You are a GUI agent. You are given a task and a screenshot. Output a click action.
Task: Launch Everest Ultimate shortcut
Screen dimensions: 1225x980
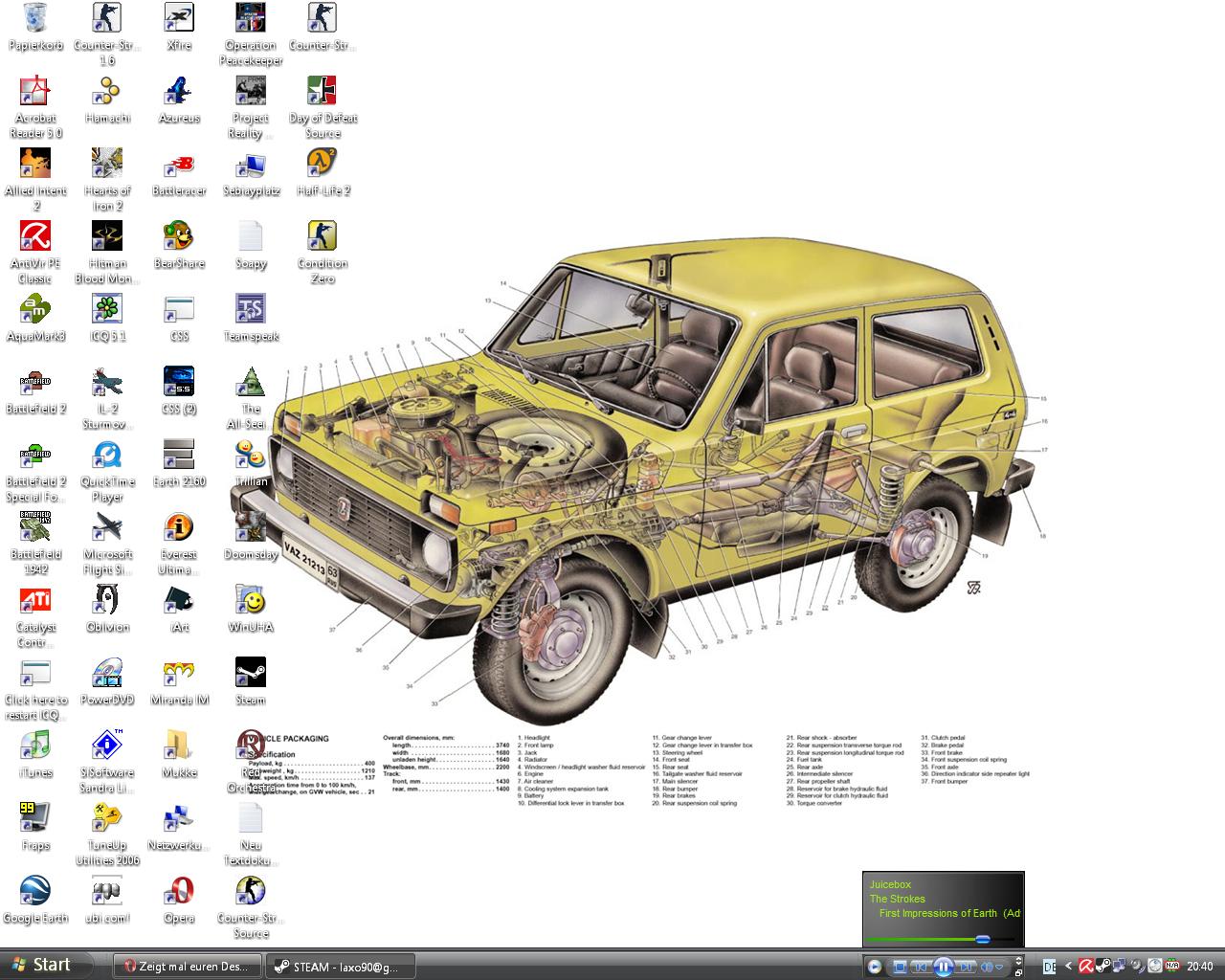[x=179, y=544]
